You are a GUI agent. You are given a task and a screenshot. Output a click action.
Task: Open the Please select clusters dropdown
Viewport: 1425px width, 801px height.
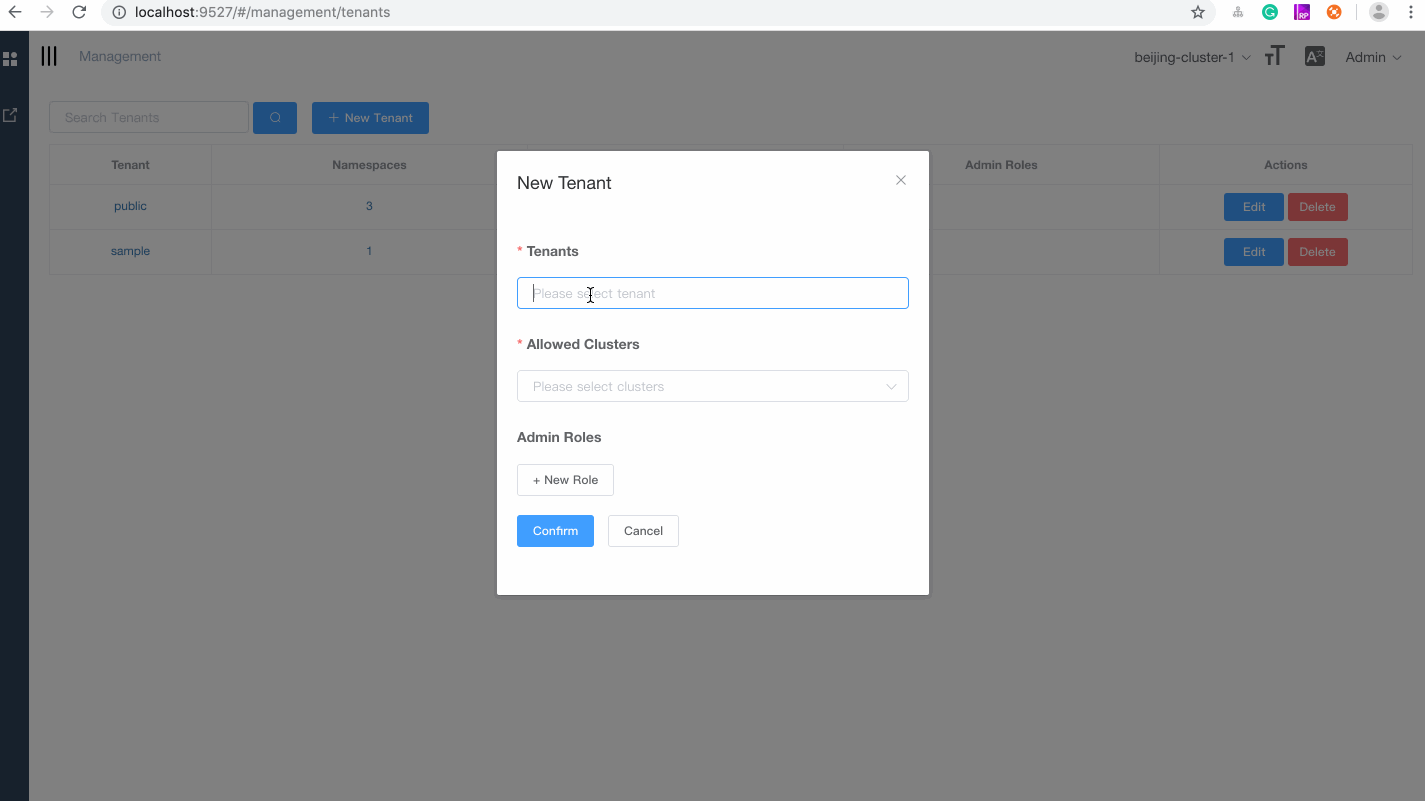tap(712, 386)
